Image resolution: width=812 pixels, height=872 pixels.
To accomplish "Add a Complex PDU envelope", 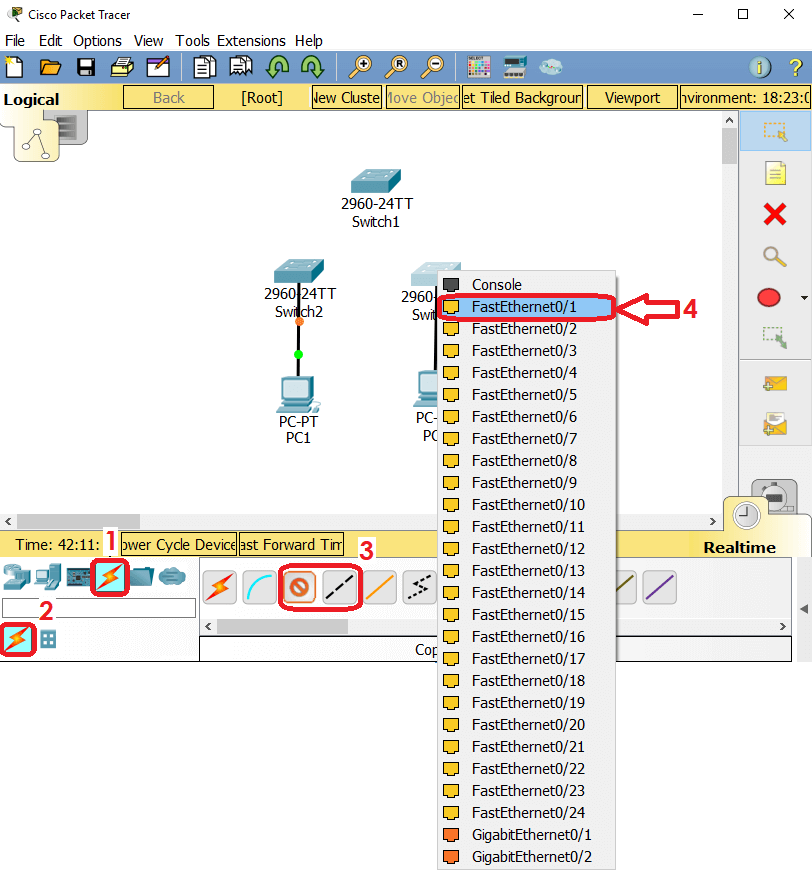I will click(775, 424).
